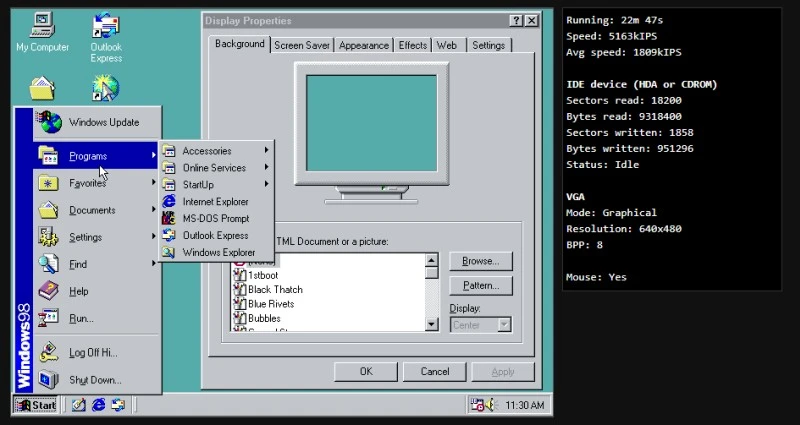Click the Run icon in Start menu

pos(48,318)
